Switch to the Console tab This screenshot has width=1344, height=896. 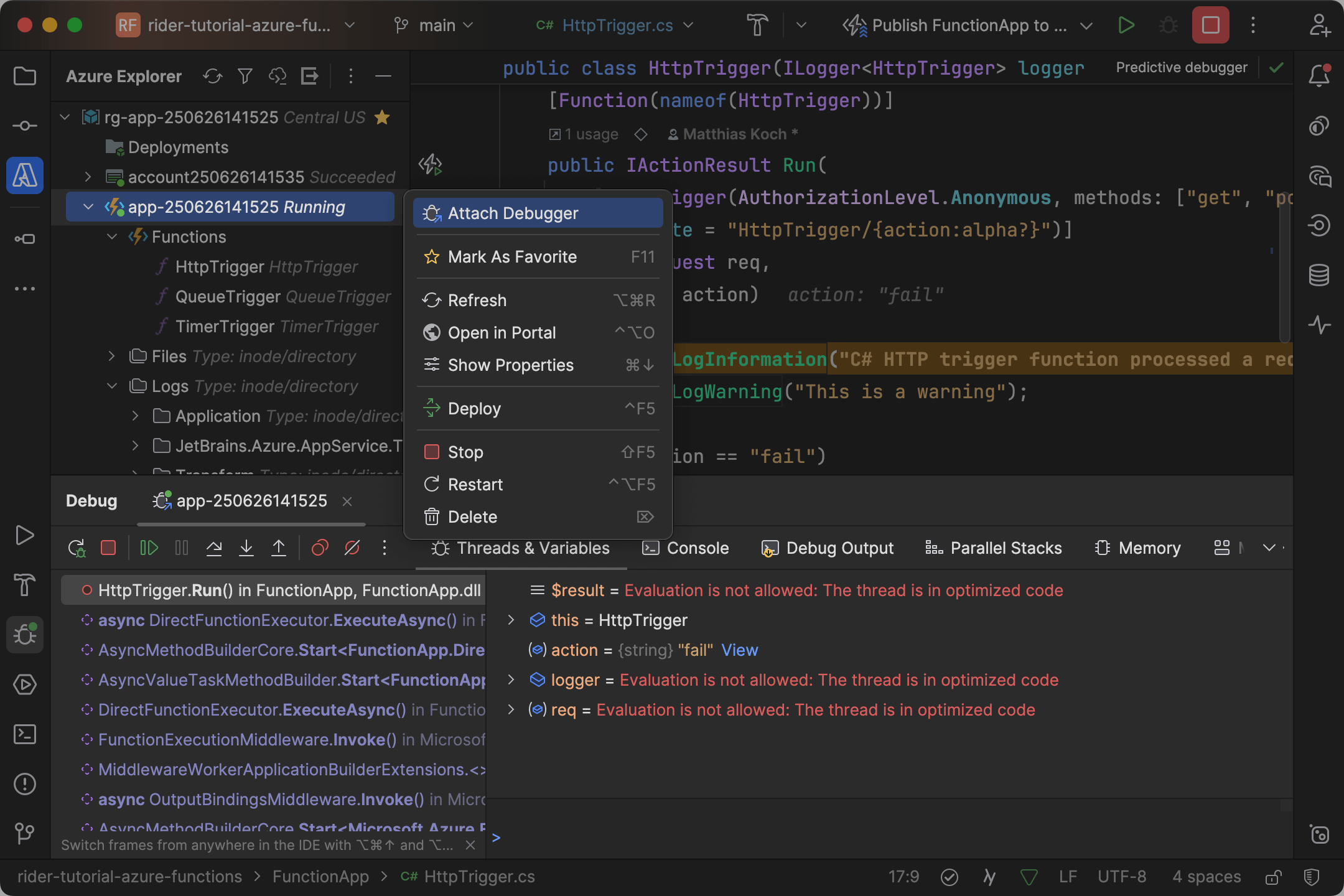697,548
